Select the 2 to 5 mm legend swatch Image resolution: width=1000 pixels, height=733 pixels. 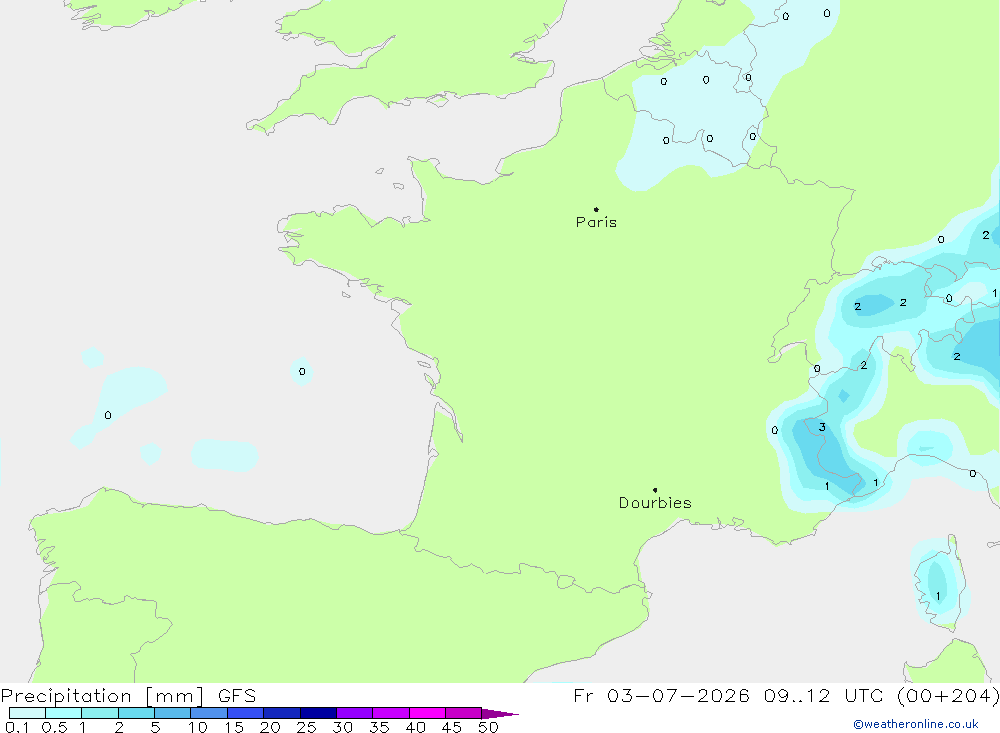coord(136,713)
